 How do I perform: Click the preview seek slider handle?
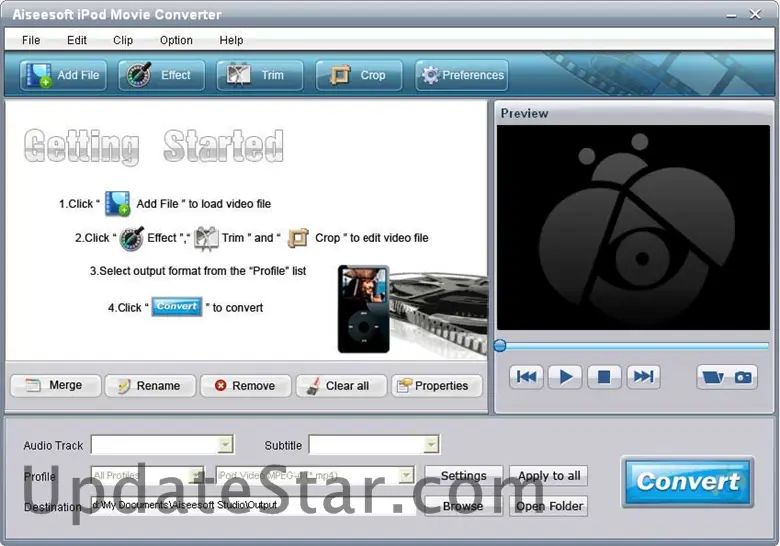click(500, 346)
